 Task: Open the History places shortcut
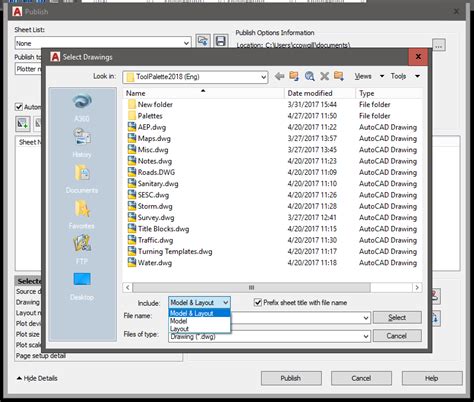[82, 143]
